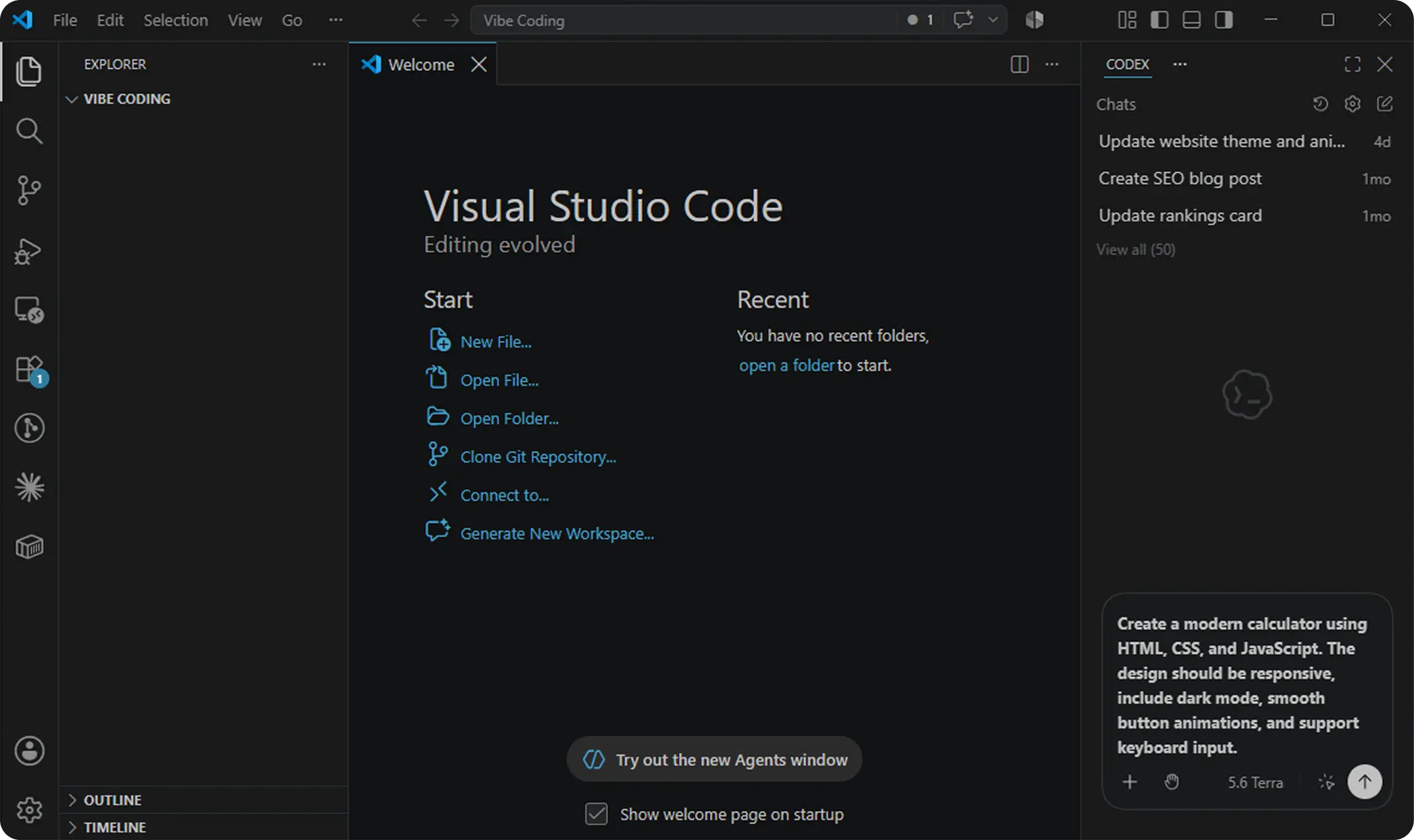Close the Codex side panel
The image size is (1414, 840).
pos(1385,64)
